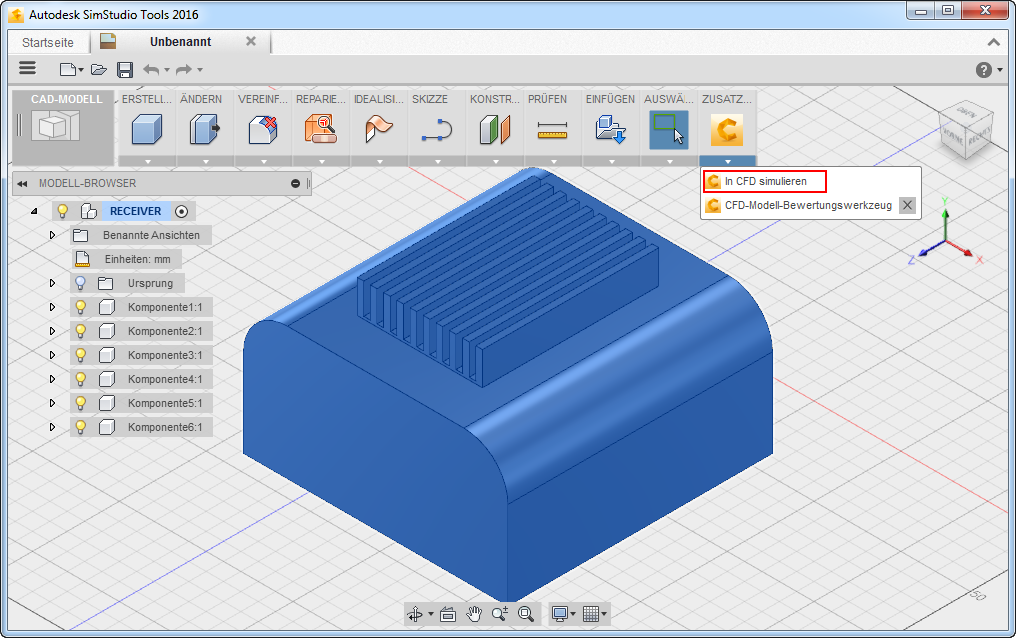Open the REPARIEREN repair tool icon
1016x638 pixels.
click(x=321, y=129)
